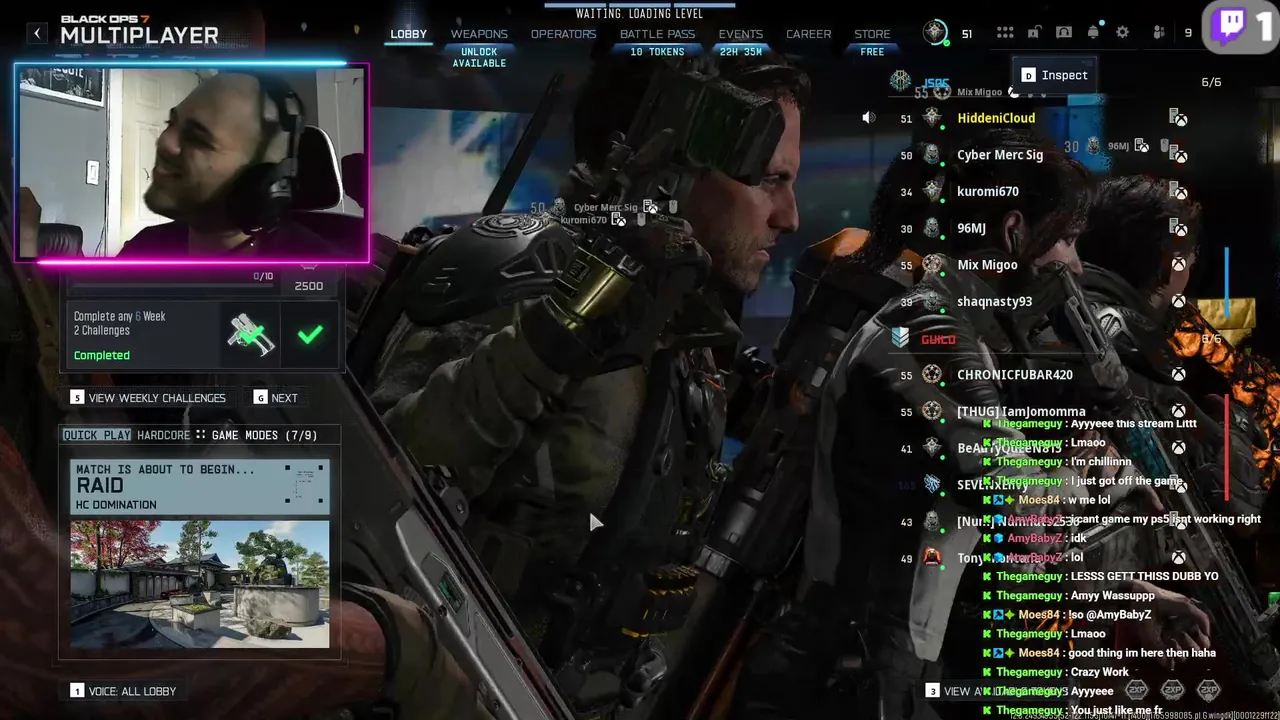
Task: Click Voice: All Lobby button
Action: (x=123, y=691)
